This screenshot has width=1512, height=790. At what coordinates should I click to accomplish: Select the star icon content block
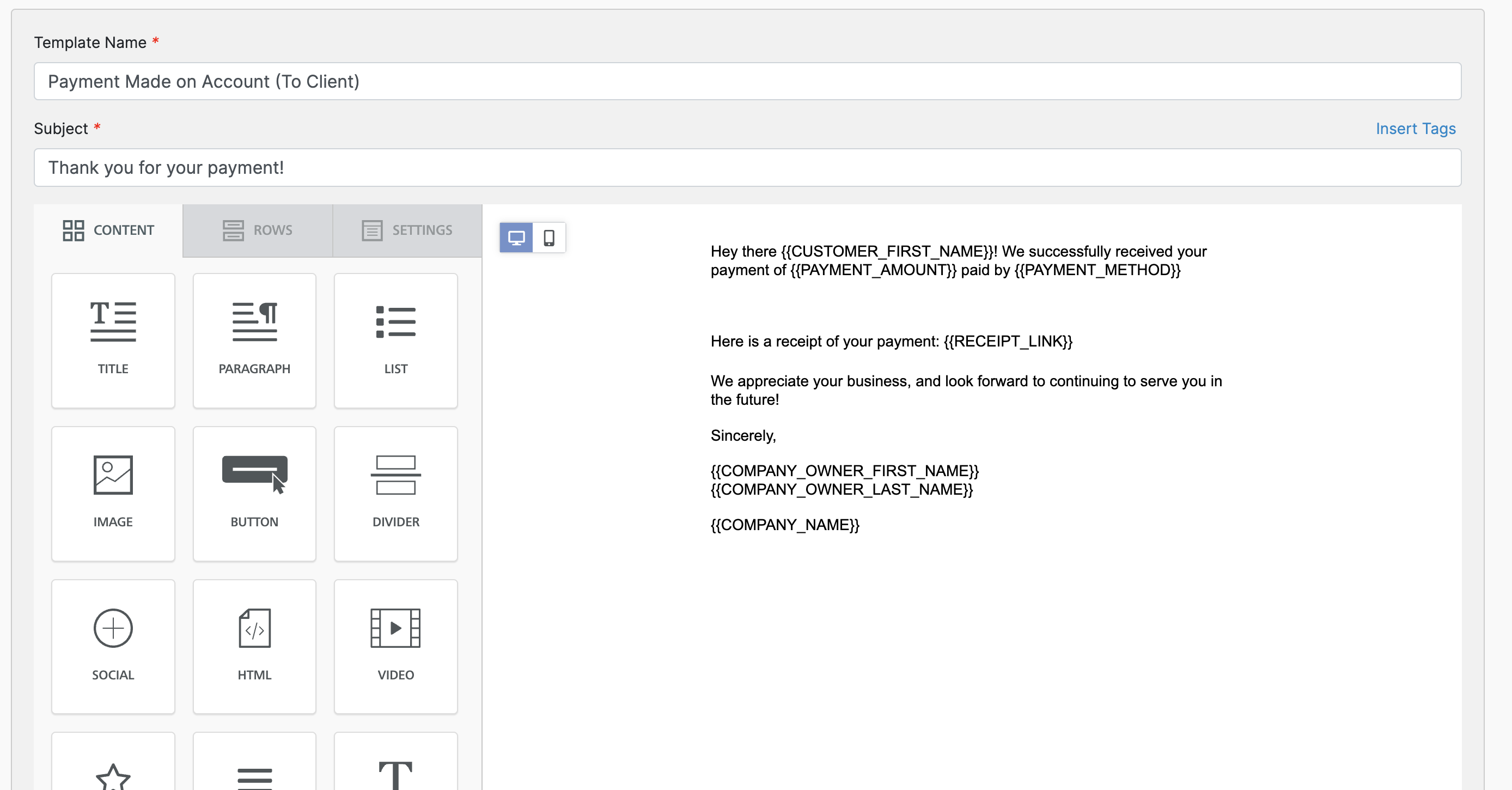(x=113, y=769)
